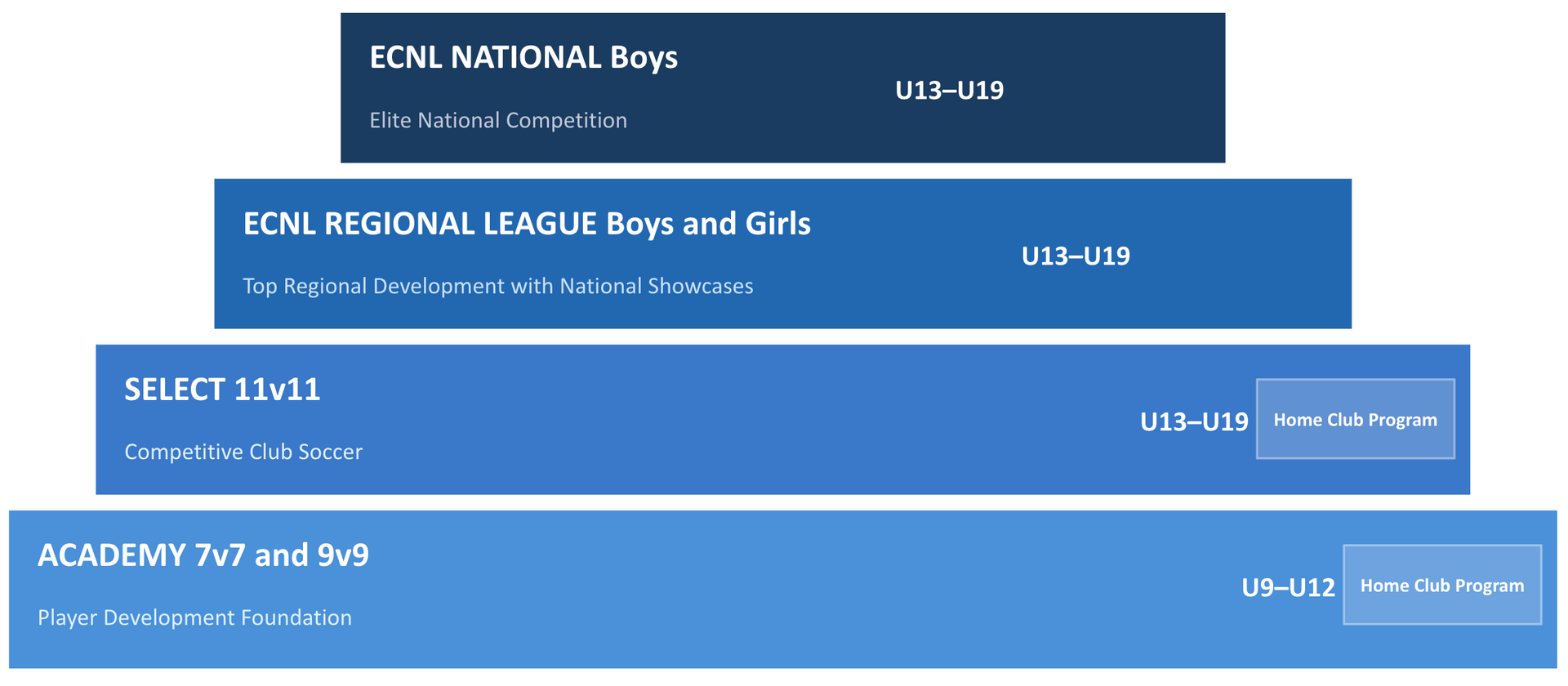1568x686 pixels.
Task: Click the SELECT 11v11 heading
Action: pos(222,390)
